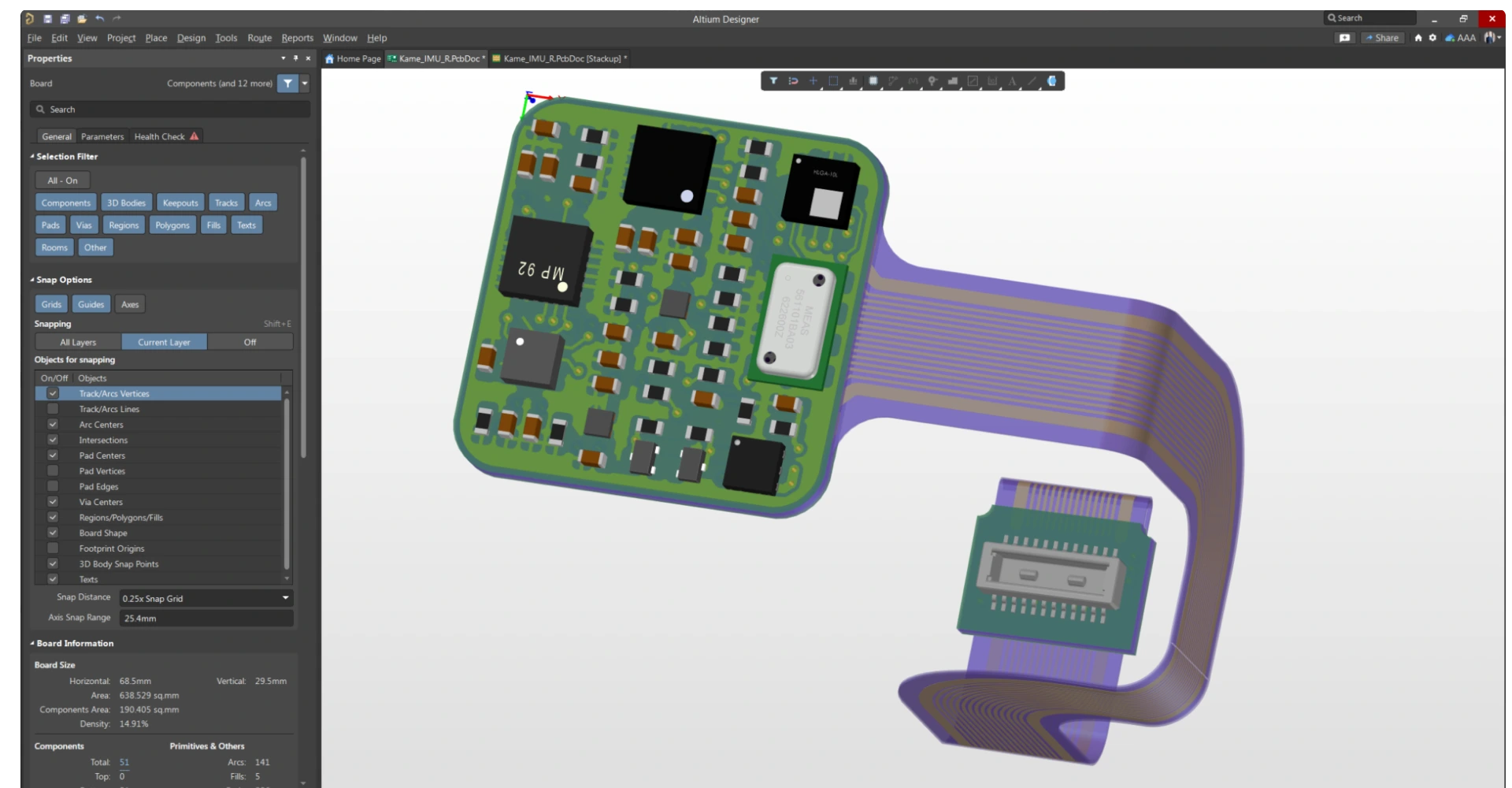This screenshot has width=1512, height=788.
Task: Toggle the Keepouts selection filter button
Action: [180, 203]
